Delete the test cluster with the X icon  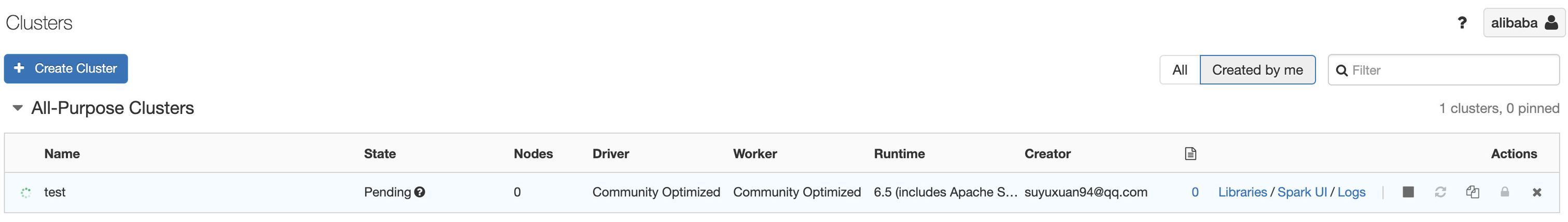(1537, 192)
